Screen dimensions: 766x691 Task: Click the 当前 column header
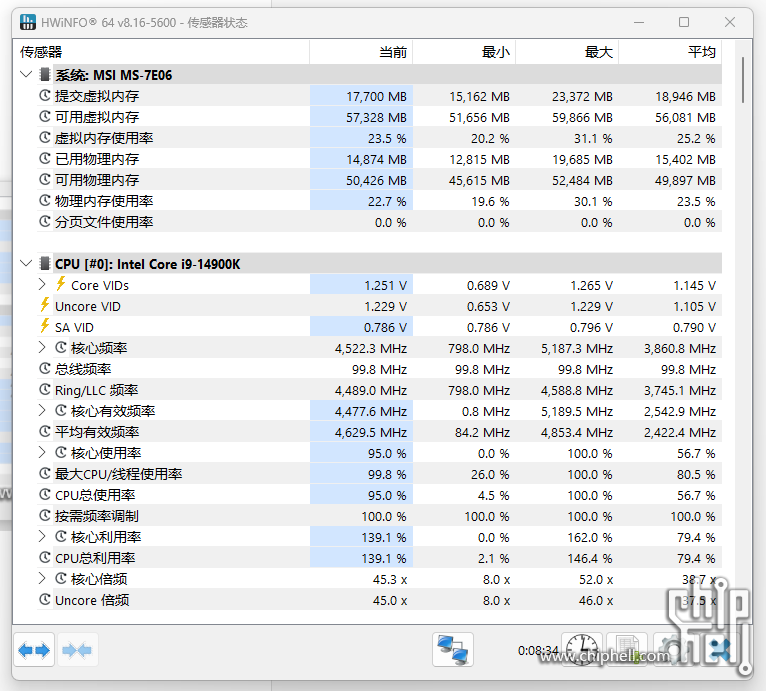(x=362, y=52)
